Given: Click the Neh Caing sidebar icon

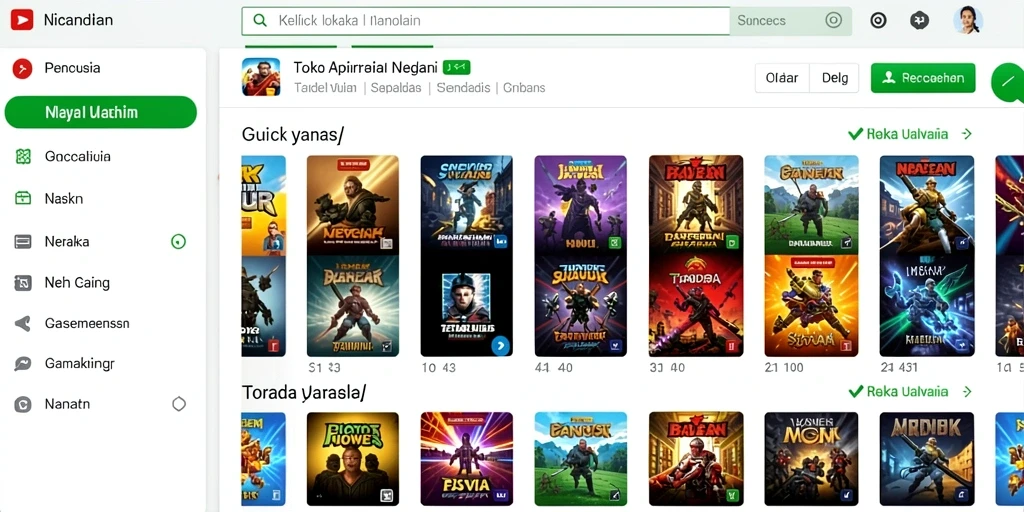Looking at the screenshot, I should [x=23, y=283].
